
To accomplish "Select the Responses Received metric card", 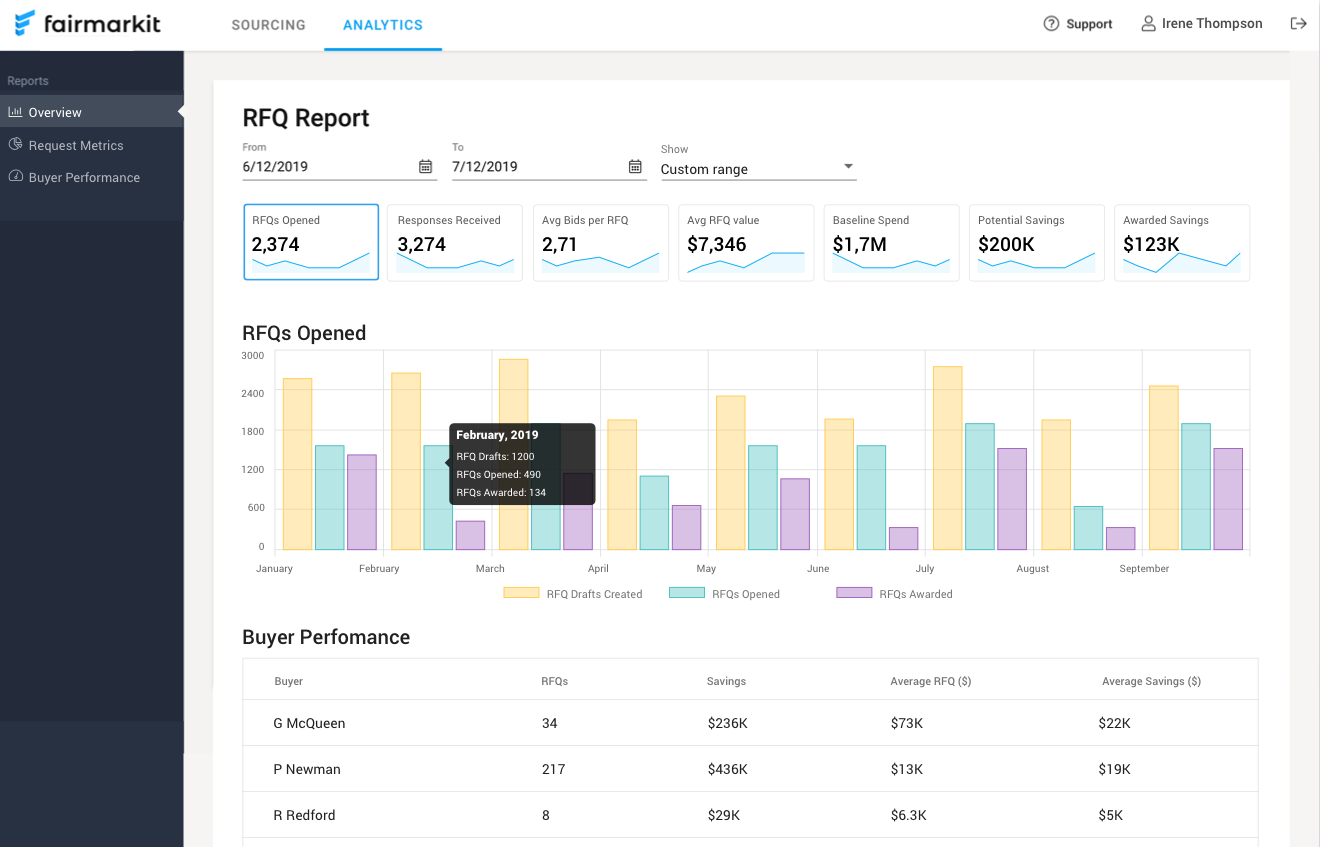I will (455, 242).
